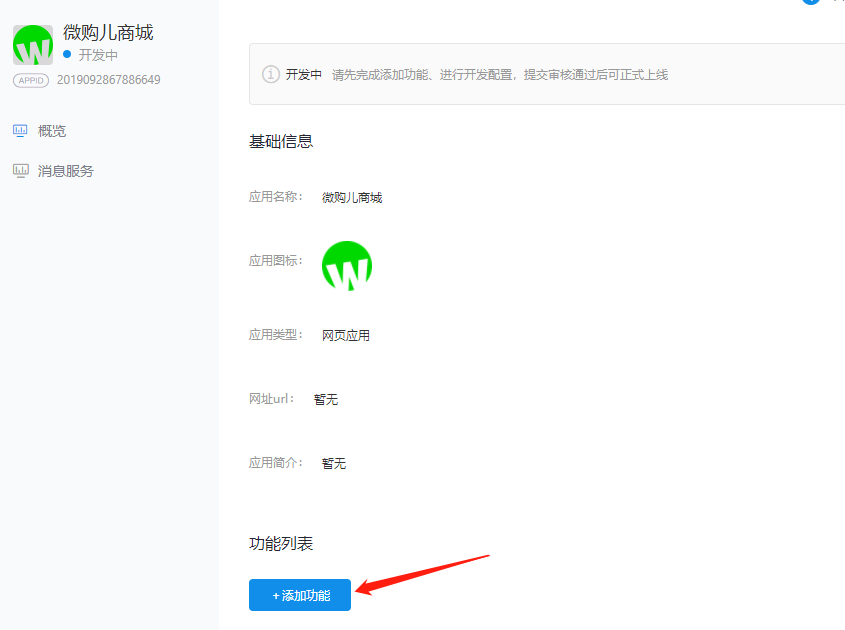Click the 基础信息 section heading
Viewport: 845px width, 630px height.
click(281, 141)
